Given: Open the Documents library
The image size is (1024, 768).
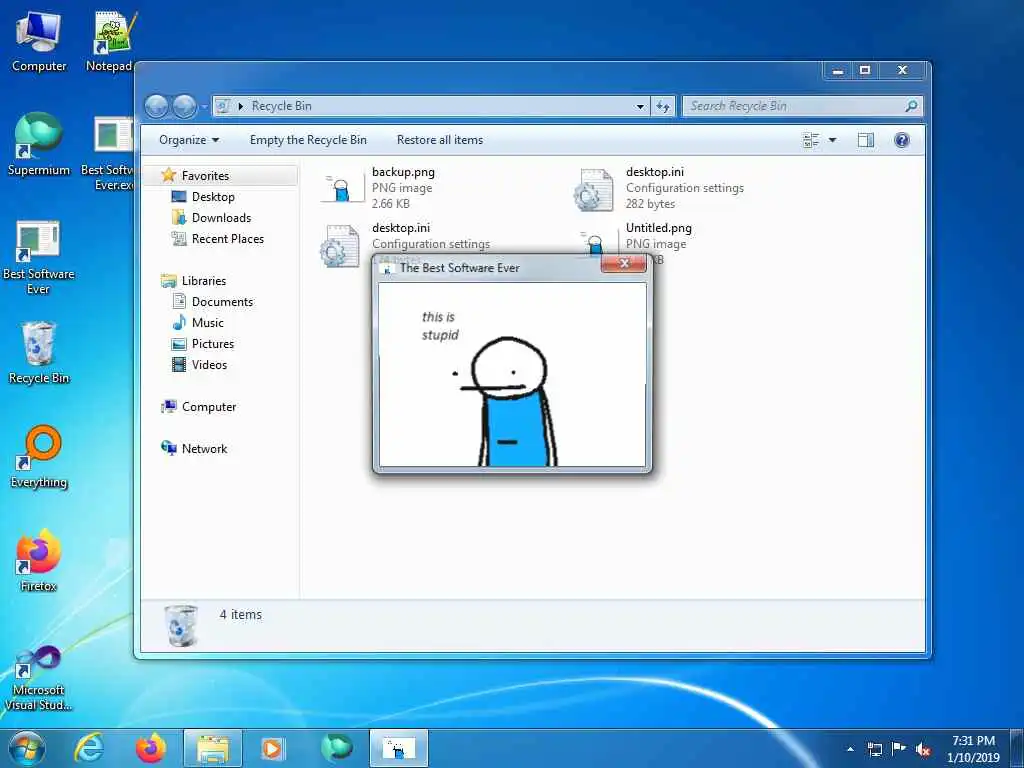Looking at the screenshot, I should pos(222,301).
